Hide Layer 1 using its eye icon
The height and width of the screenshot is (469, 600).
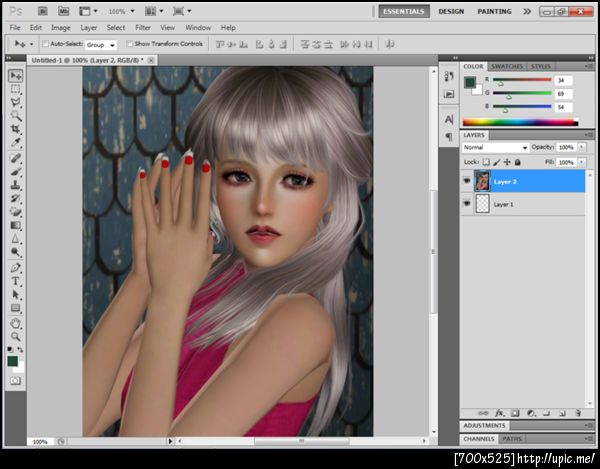(467, 203)
